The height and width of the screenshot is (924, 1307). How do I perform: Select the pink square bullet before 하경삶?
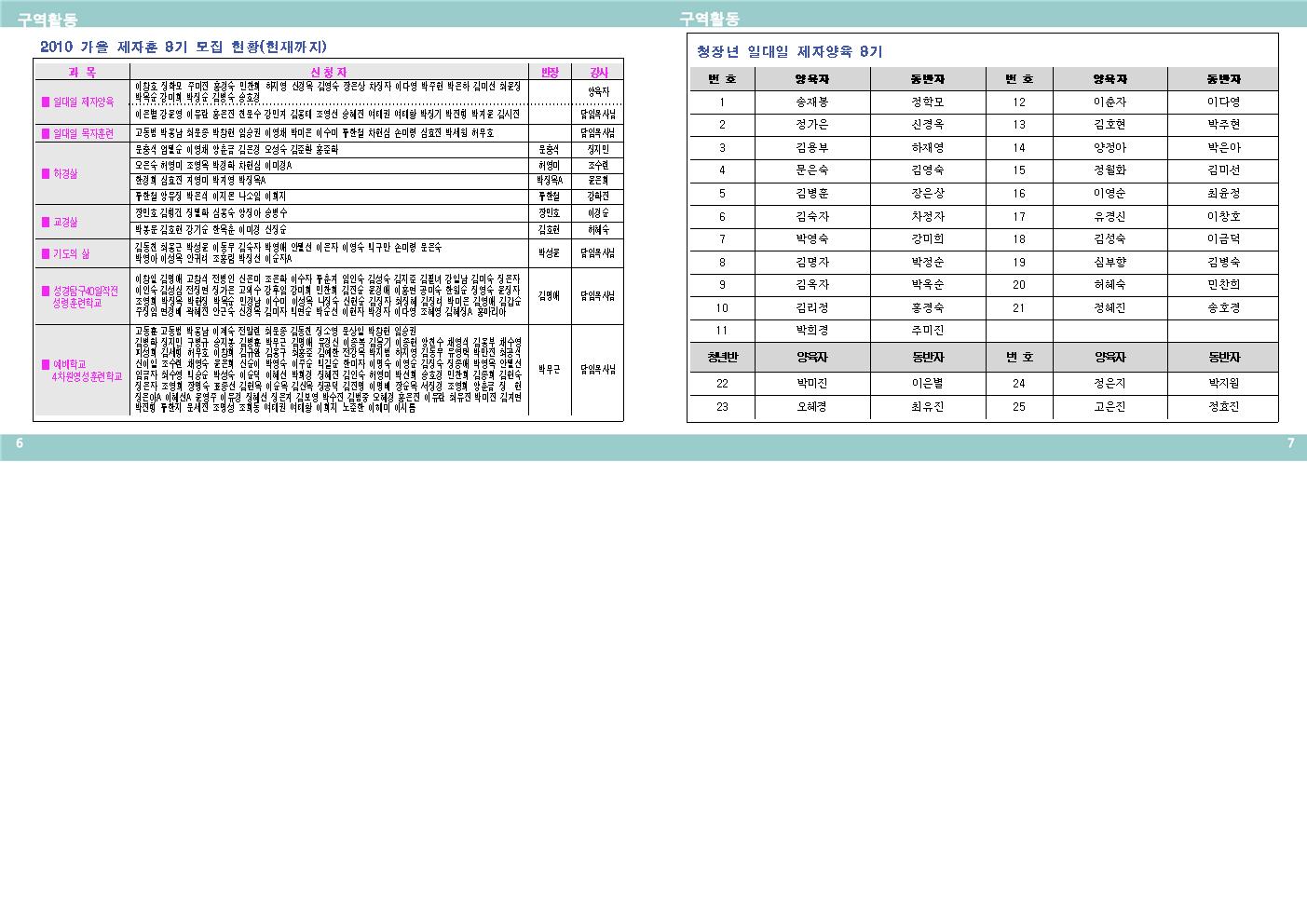tap(45, 174)
